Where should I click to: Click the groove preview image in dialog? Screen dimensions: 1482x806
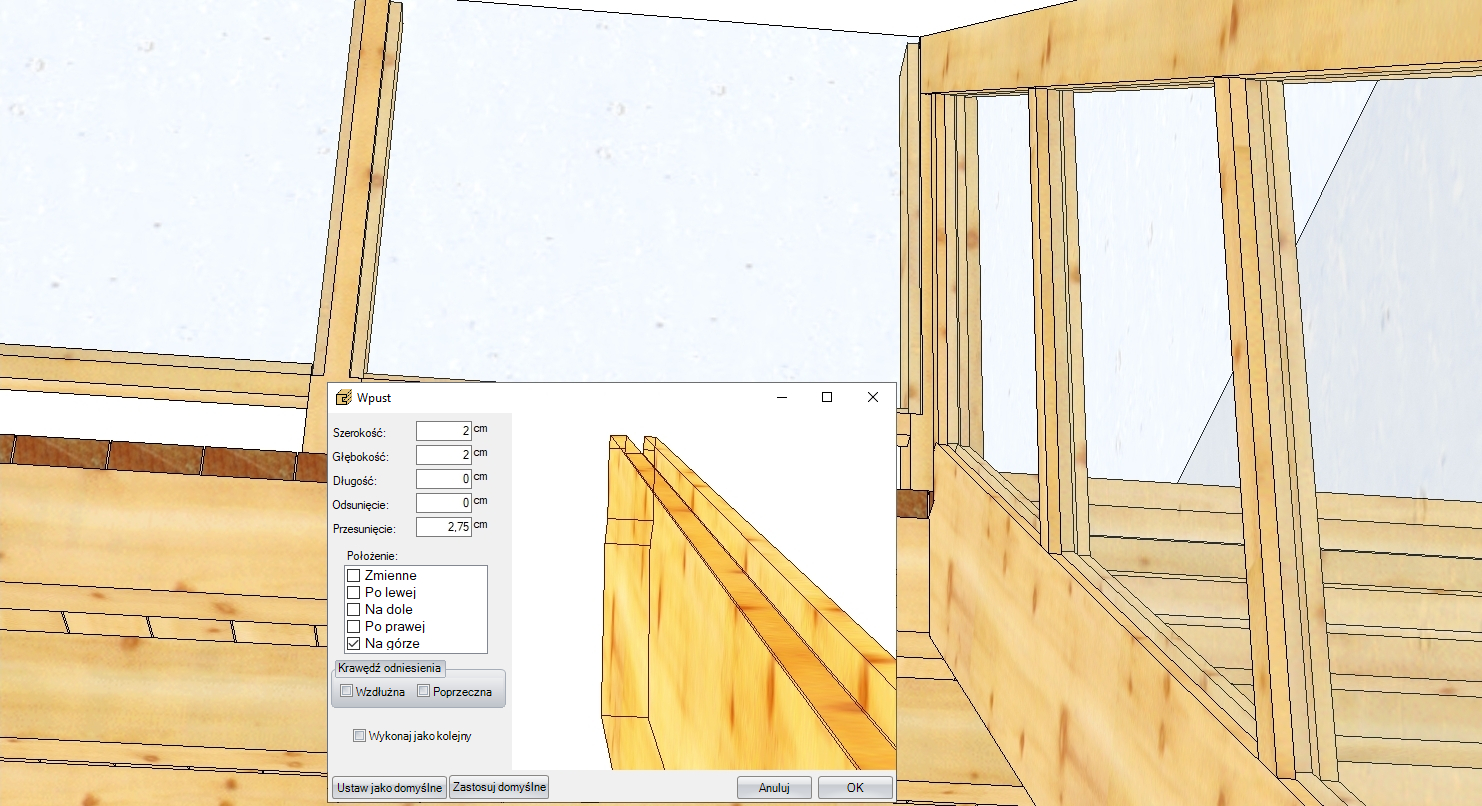click(720, 600)
